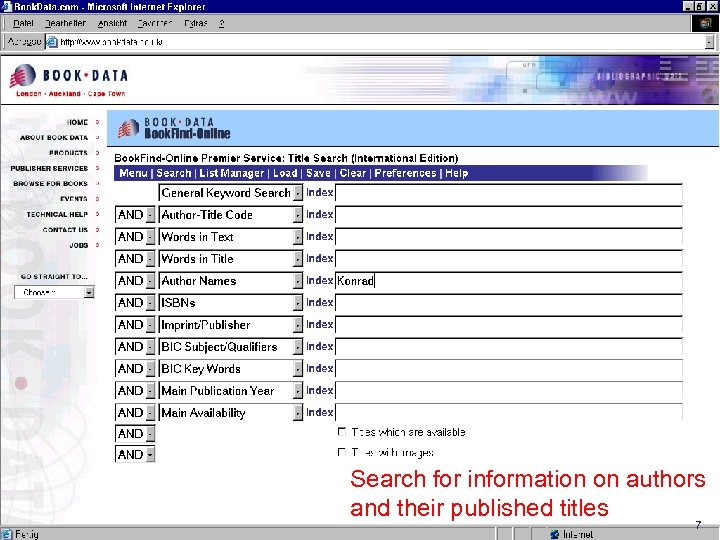Image resolution: width=720 pixels, height=540 pixels.
Task: Click the page icon in address bar
Action: [x=52, y=42]
